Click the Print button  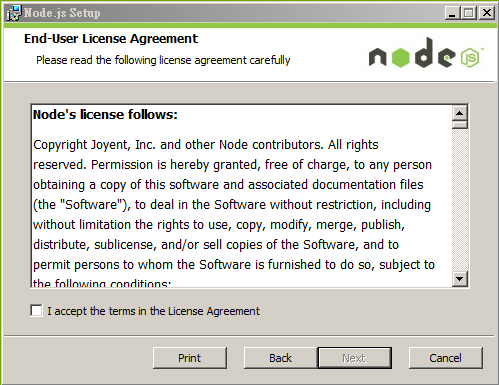[x=190, y=358]
